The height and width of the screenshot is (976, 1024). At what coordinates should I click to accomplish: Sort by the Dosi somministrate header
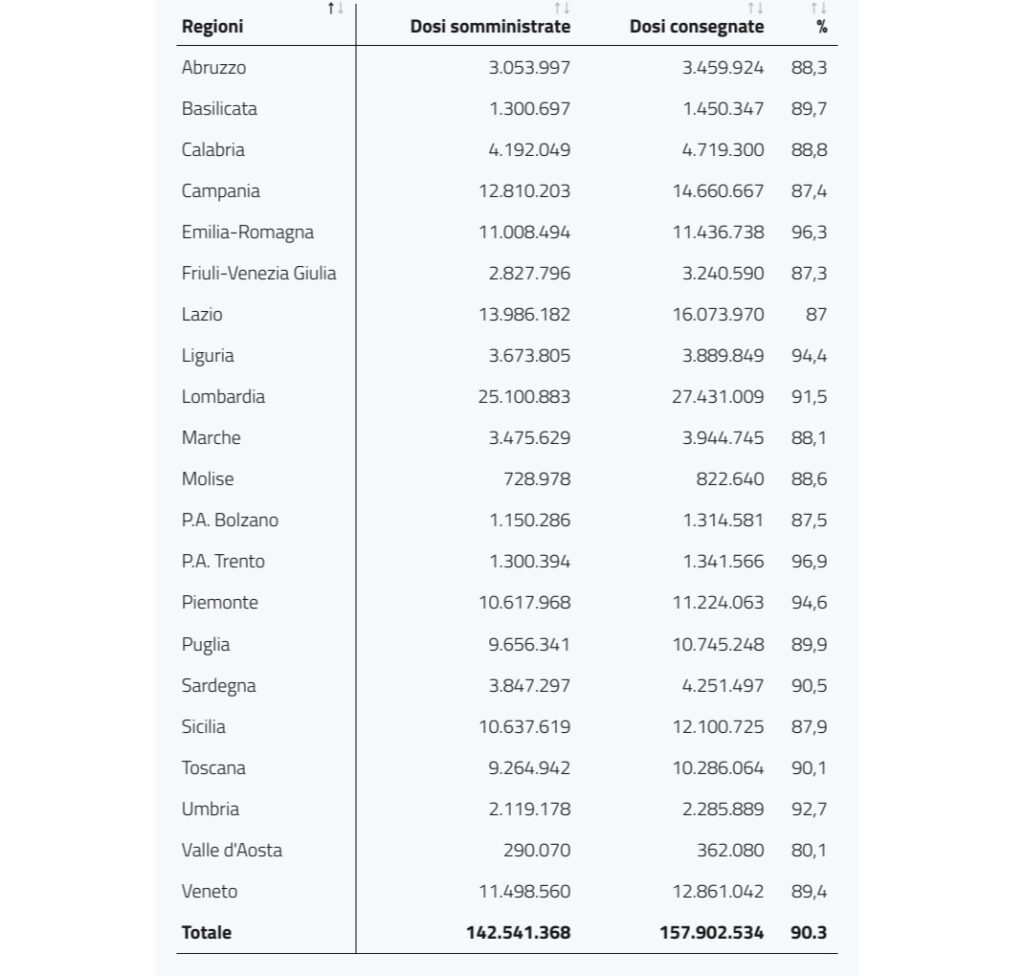pyautogui.click(x=490, y=27)
